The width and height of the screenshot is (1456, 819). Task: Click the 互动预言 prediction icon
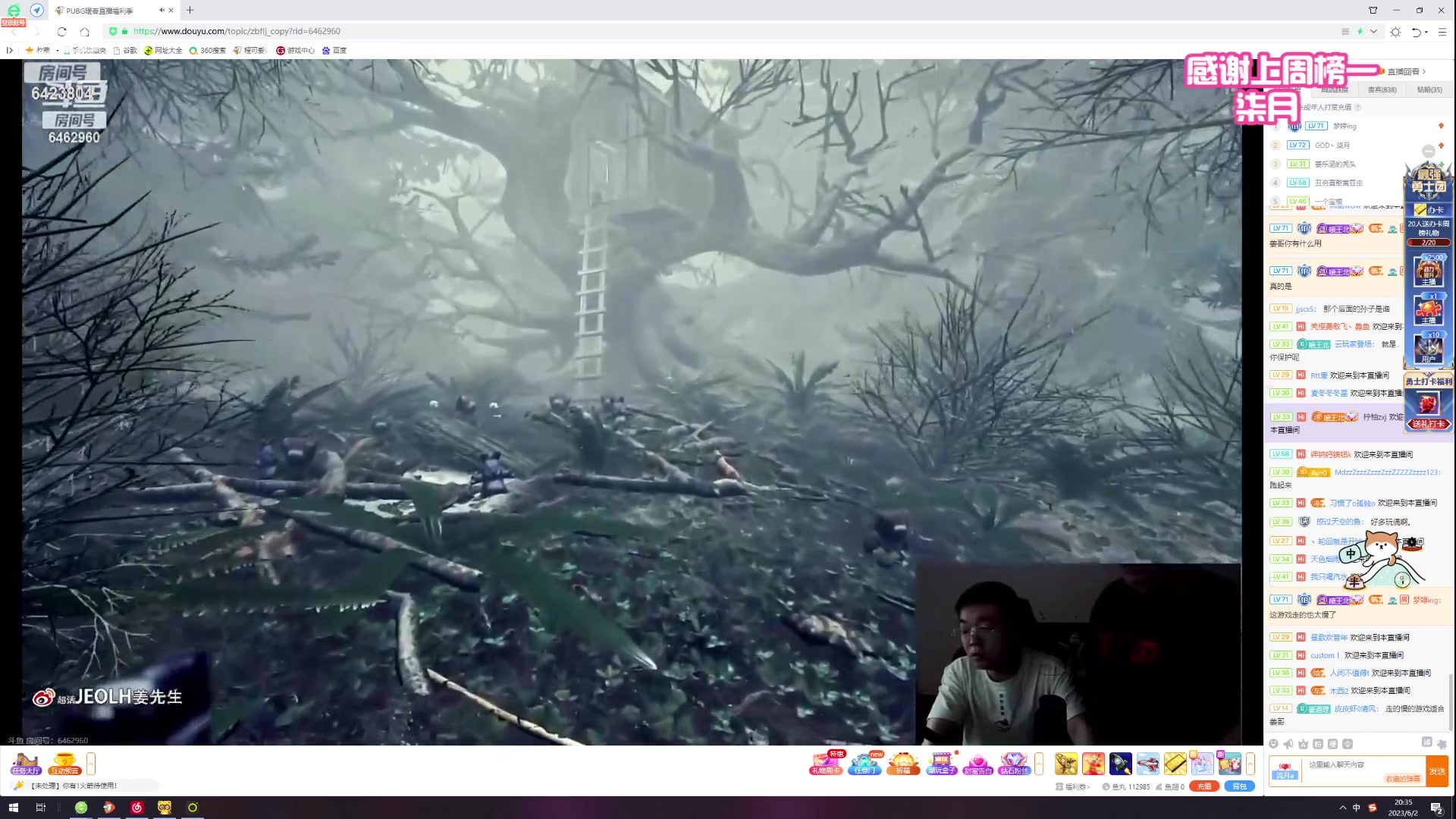(64, 763)
